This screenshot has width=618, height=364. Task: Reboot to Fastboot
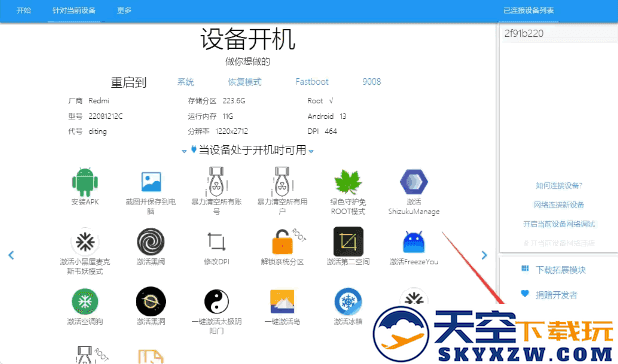tap(312, 82)
